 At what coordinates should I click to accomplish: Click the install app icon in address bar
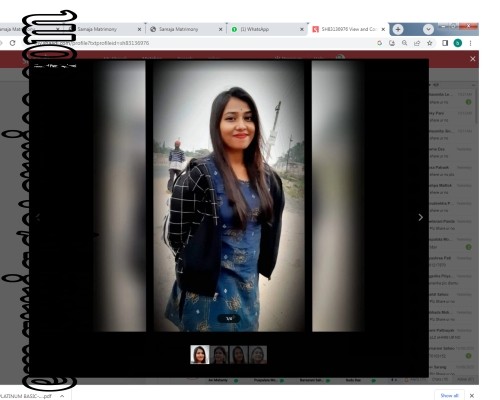(392, 43)
